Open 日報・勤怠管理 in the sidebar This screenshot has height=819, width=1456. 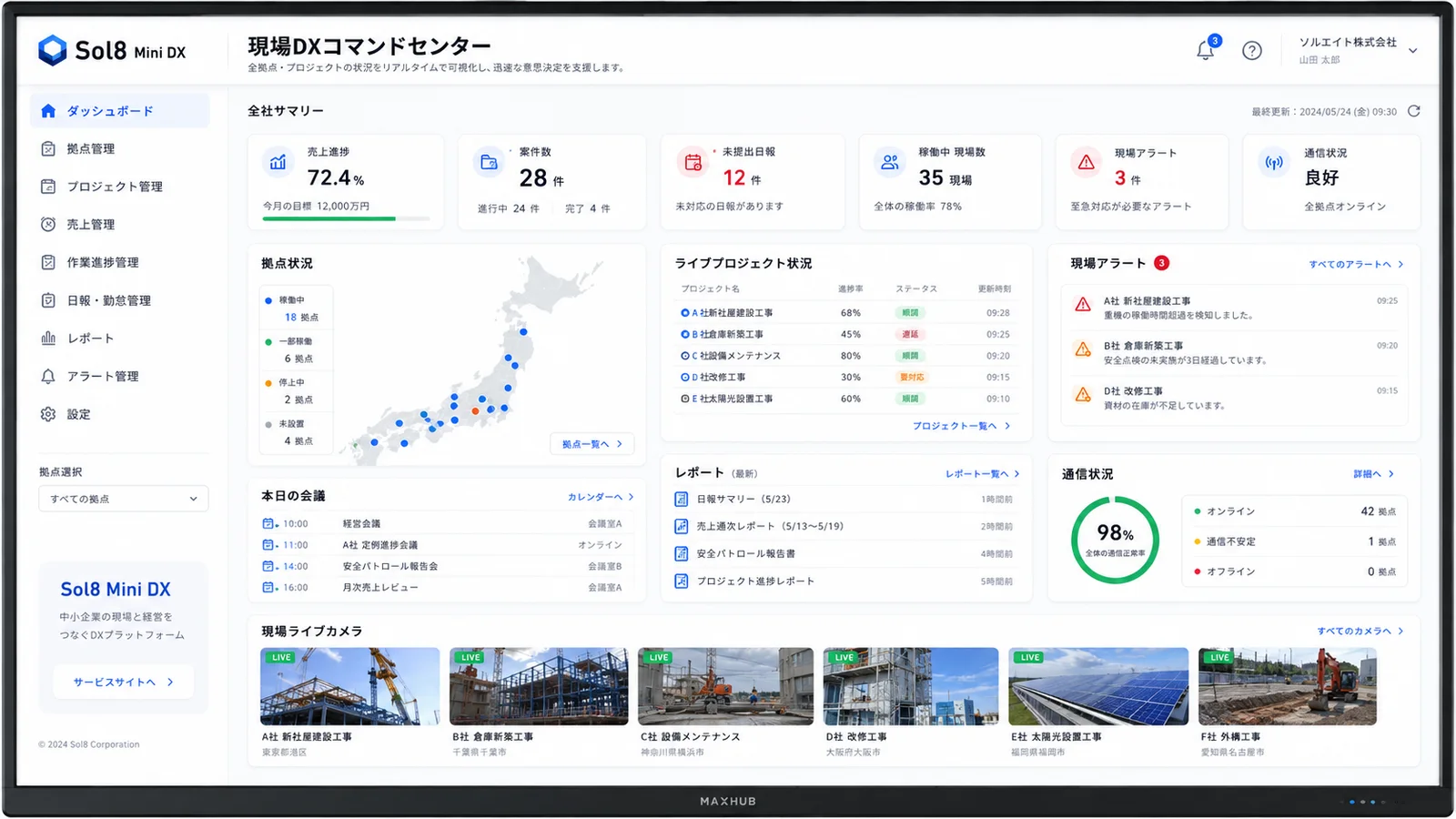120,300
